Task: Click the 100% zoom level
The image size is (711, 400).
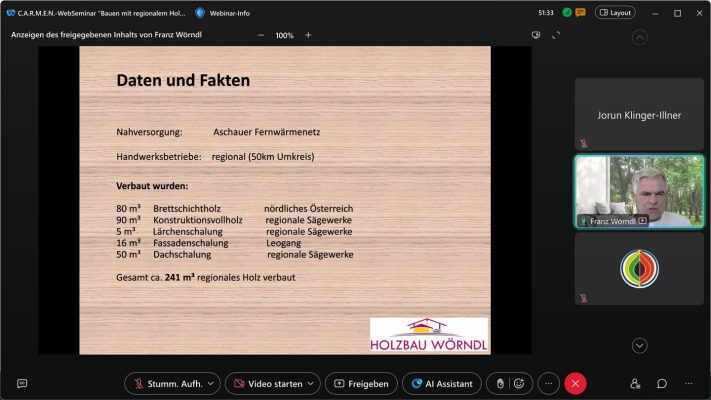Action: click(x=284, y=35)
